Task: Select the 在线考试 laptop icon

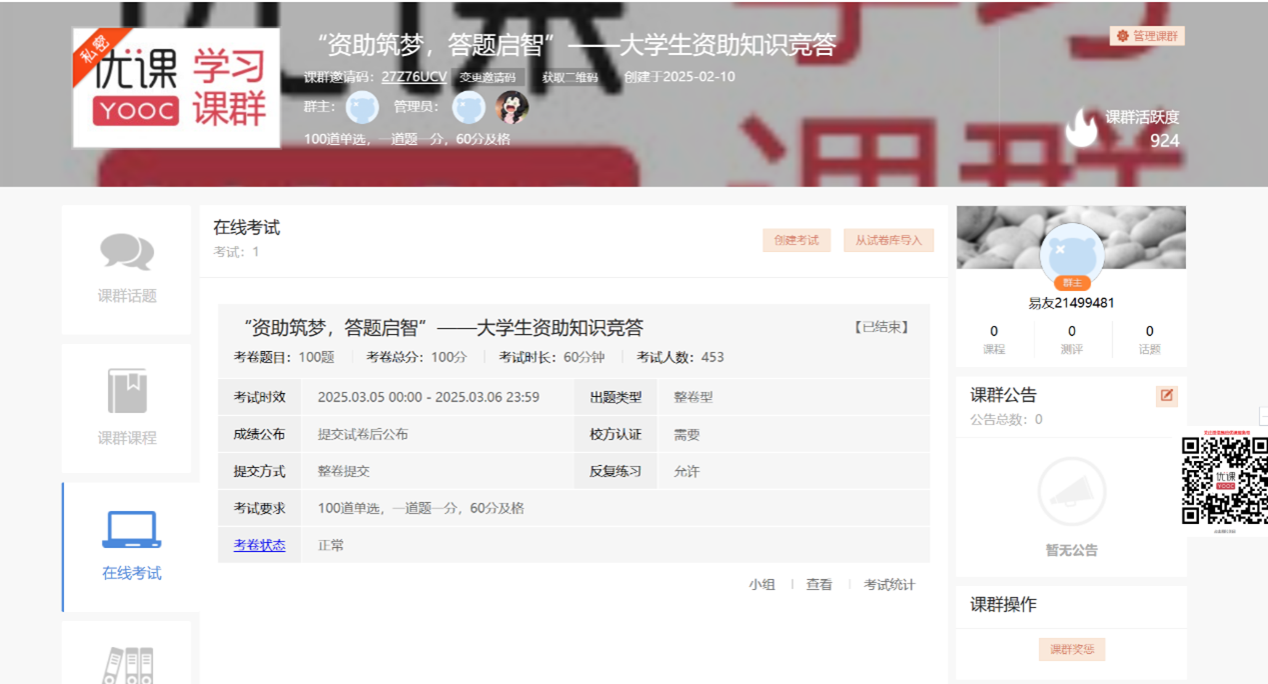Action: (131, 530)
